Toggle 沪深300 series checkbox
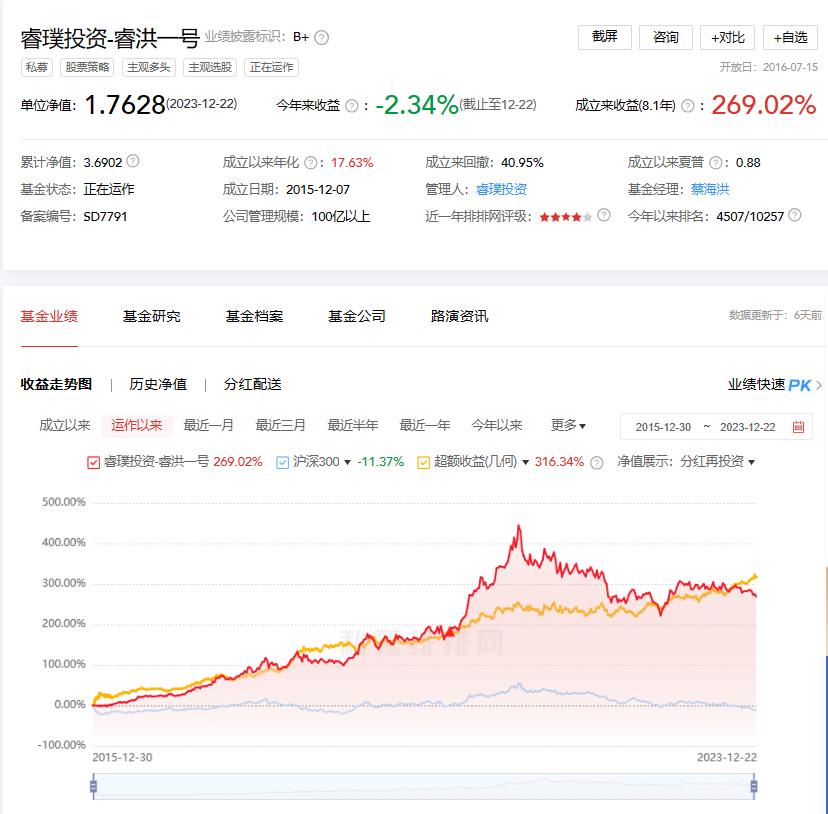 (283, 463)
